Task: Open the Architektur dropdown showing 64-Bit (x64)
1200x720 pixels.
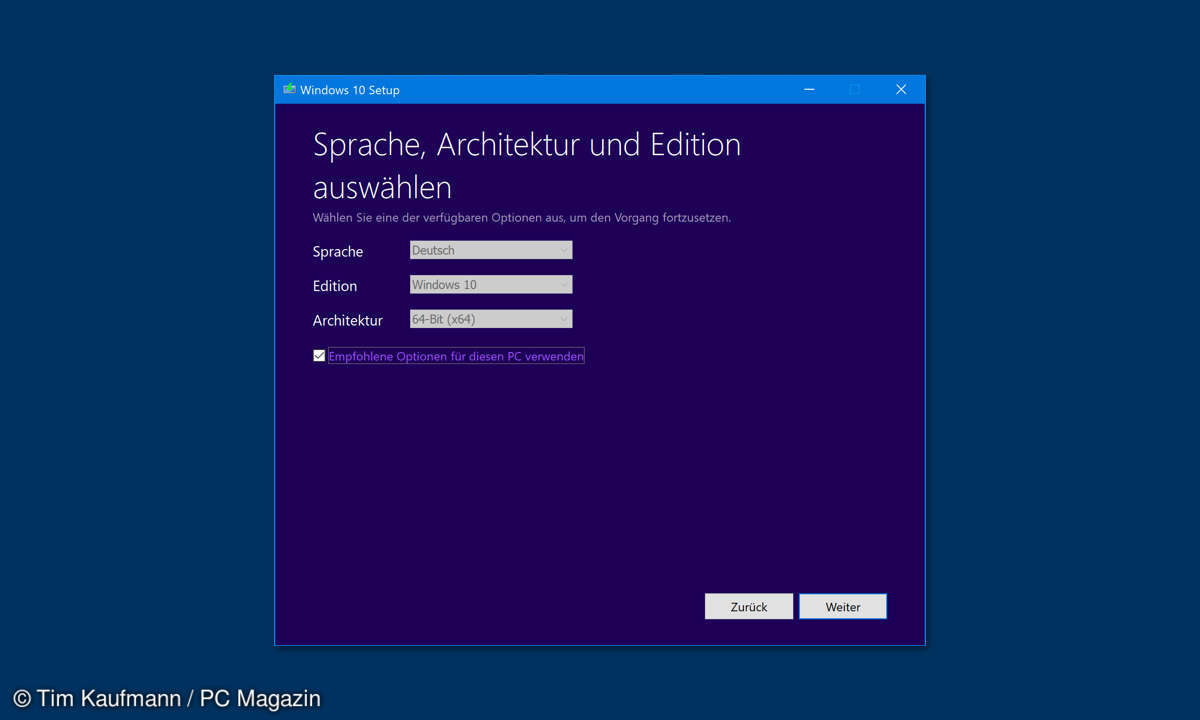Action: [491, 319]
